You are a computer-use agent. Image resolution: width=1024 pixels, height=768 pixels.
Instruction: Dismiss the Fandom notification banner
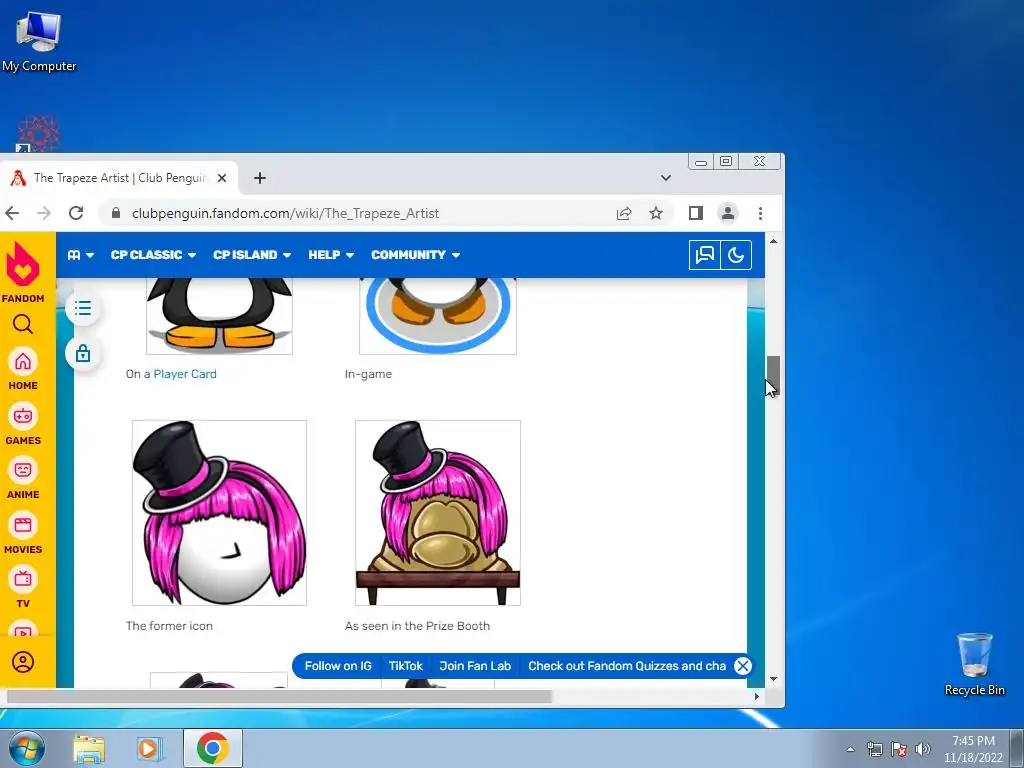(743, 665)
